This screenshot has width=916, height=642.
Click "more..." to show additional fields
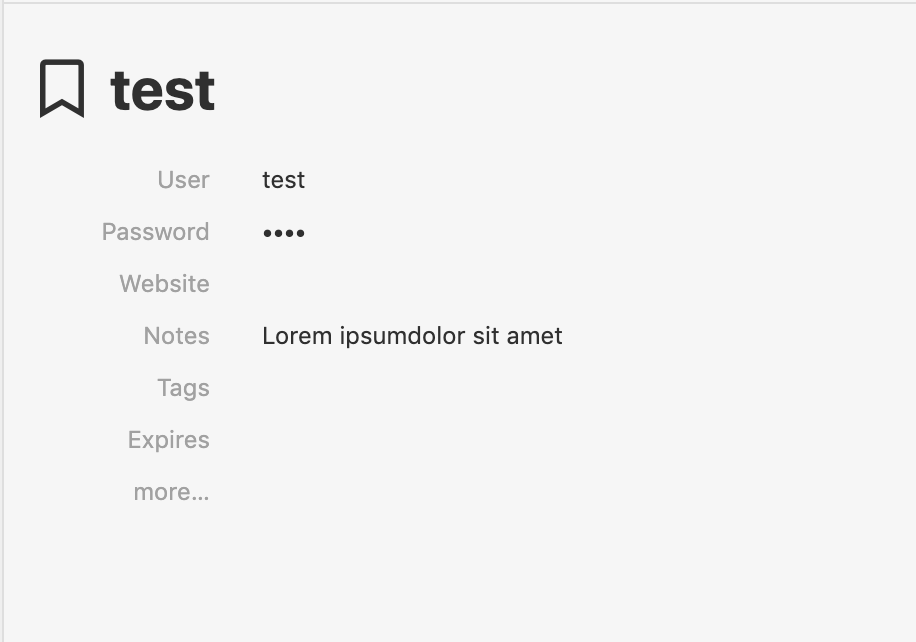(x=171, y=491)
